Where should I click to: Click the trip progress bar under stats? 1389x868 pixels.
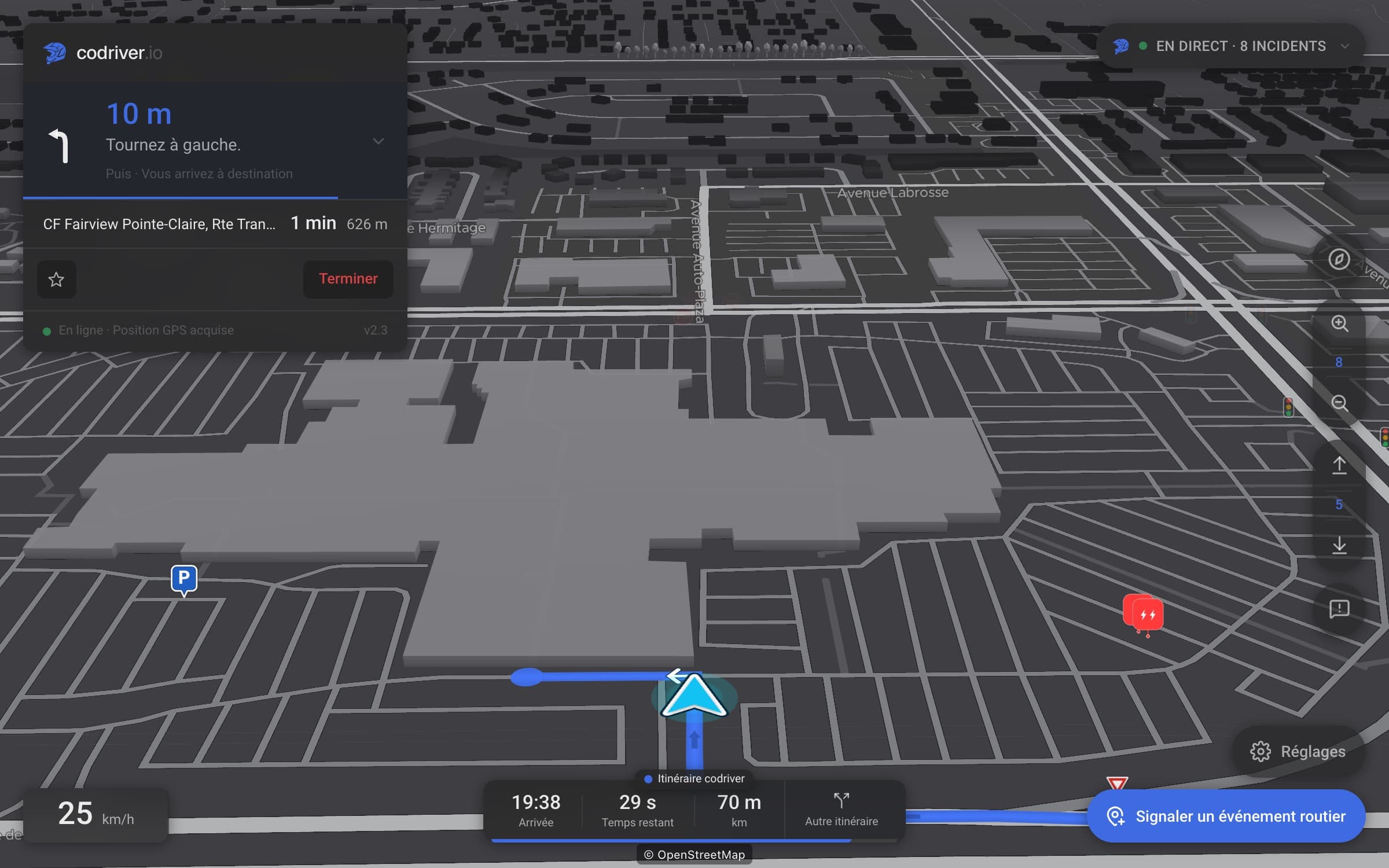(x=694, y=840)
